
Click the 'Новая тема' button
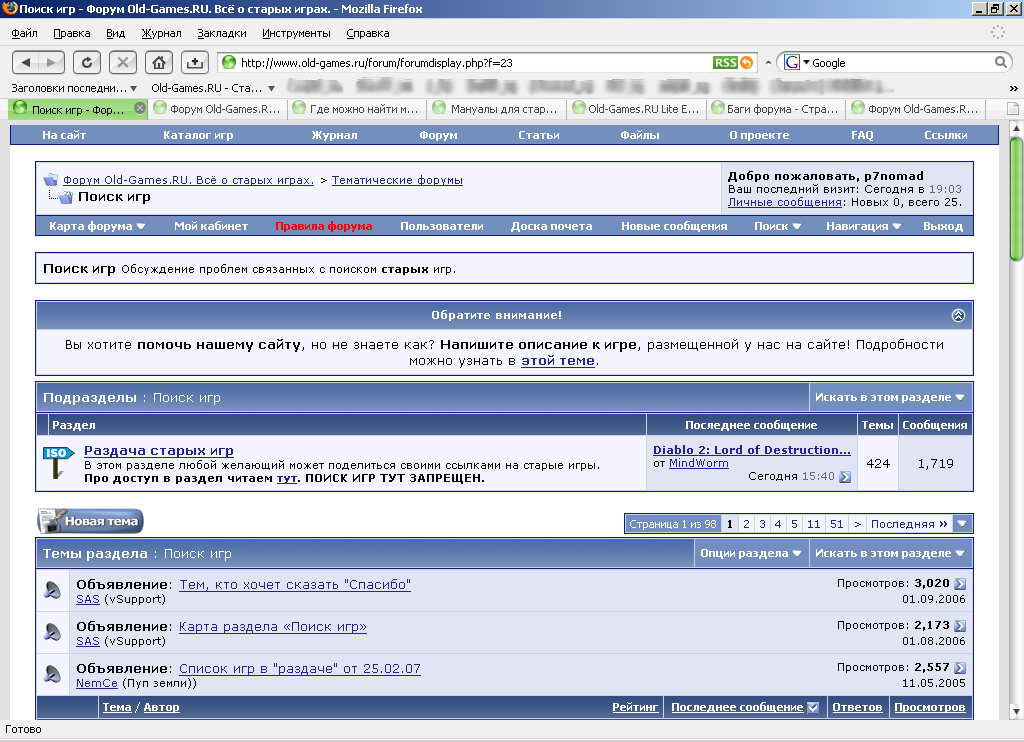coord(90,521)
